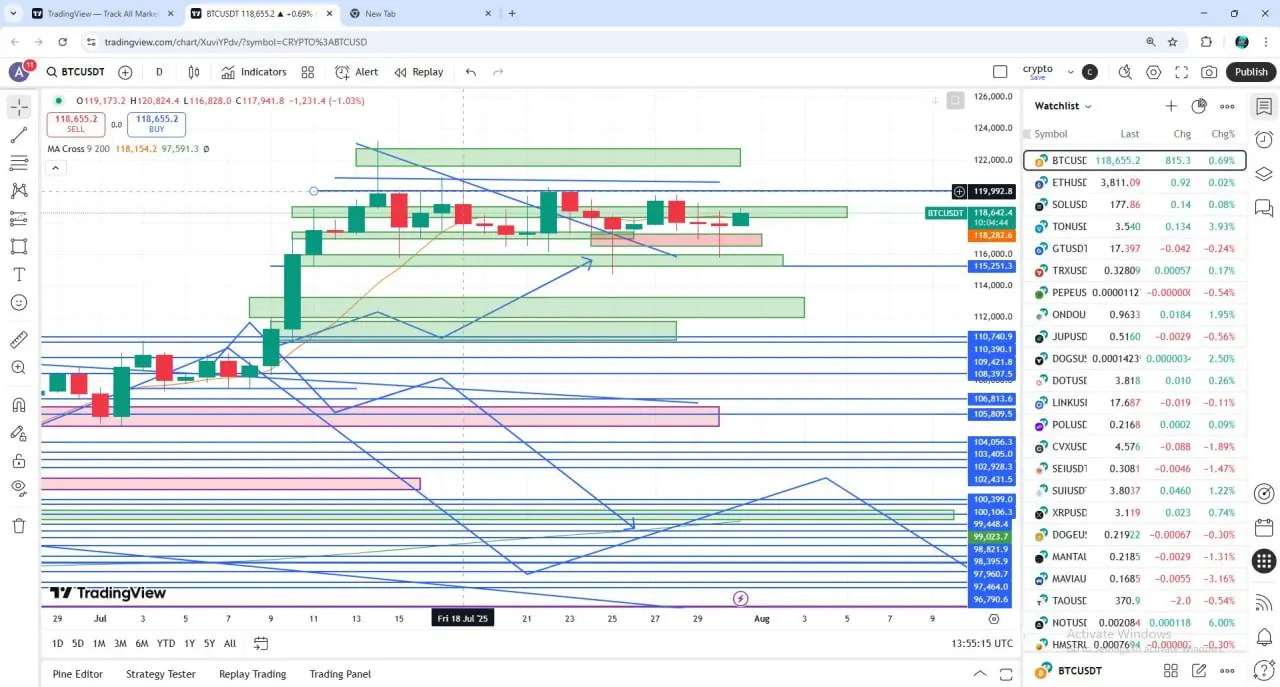This screenshot has width=1280, height=687.
Task: Select the geometric shapes tool
Action: click(19, 246)
